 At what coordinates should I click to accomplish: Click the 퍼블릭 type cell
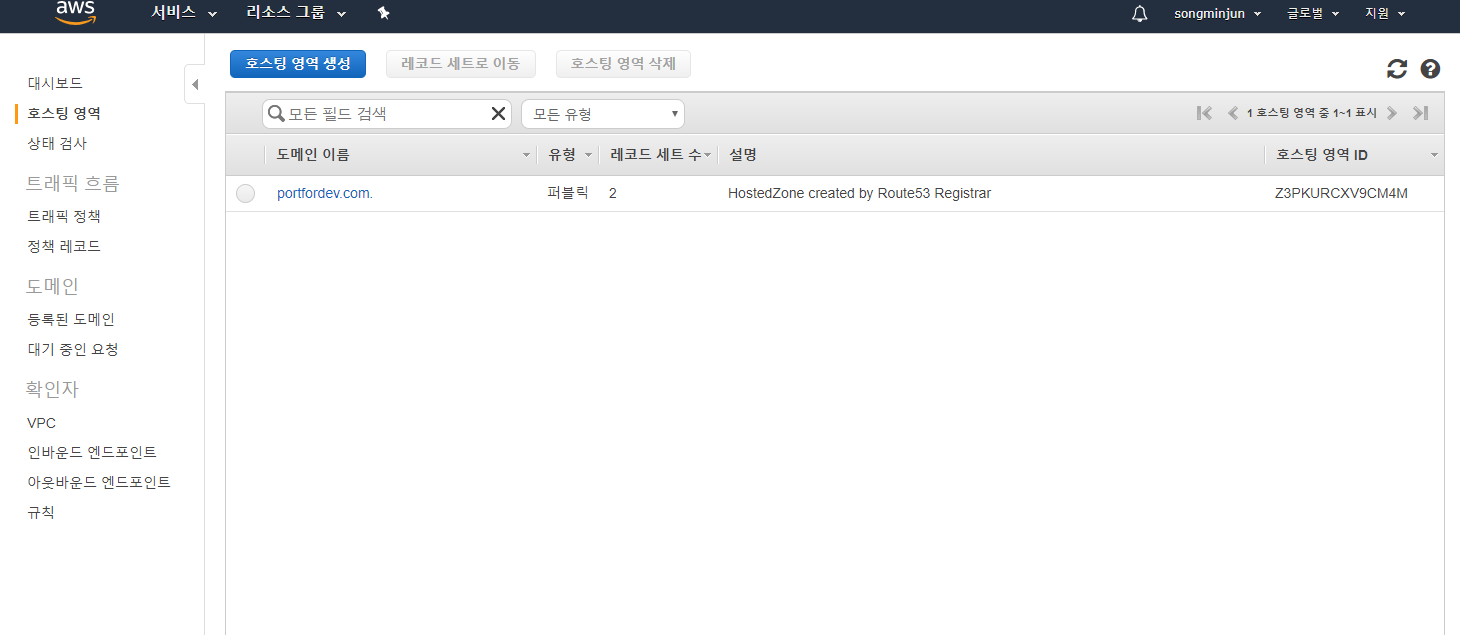[568, 193]
